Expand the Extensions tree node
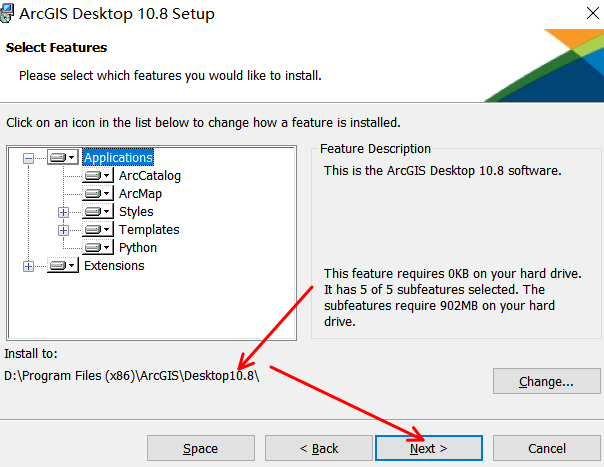The height and width of the screenshot is (467, 604). pyautogui.click(x=28, y=266)
